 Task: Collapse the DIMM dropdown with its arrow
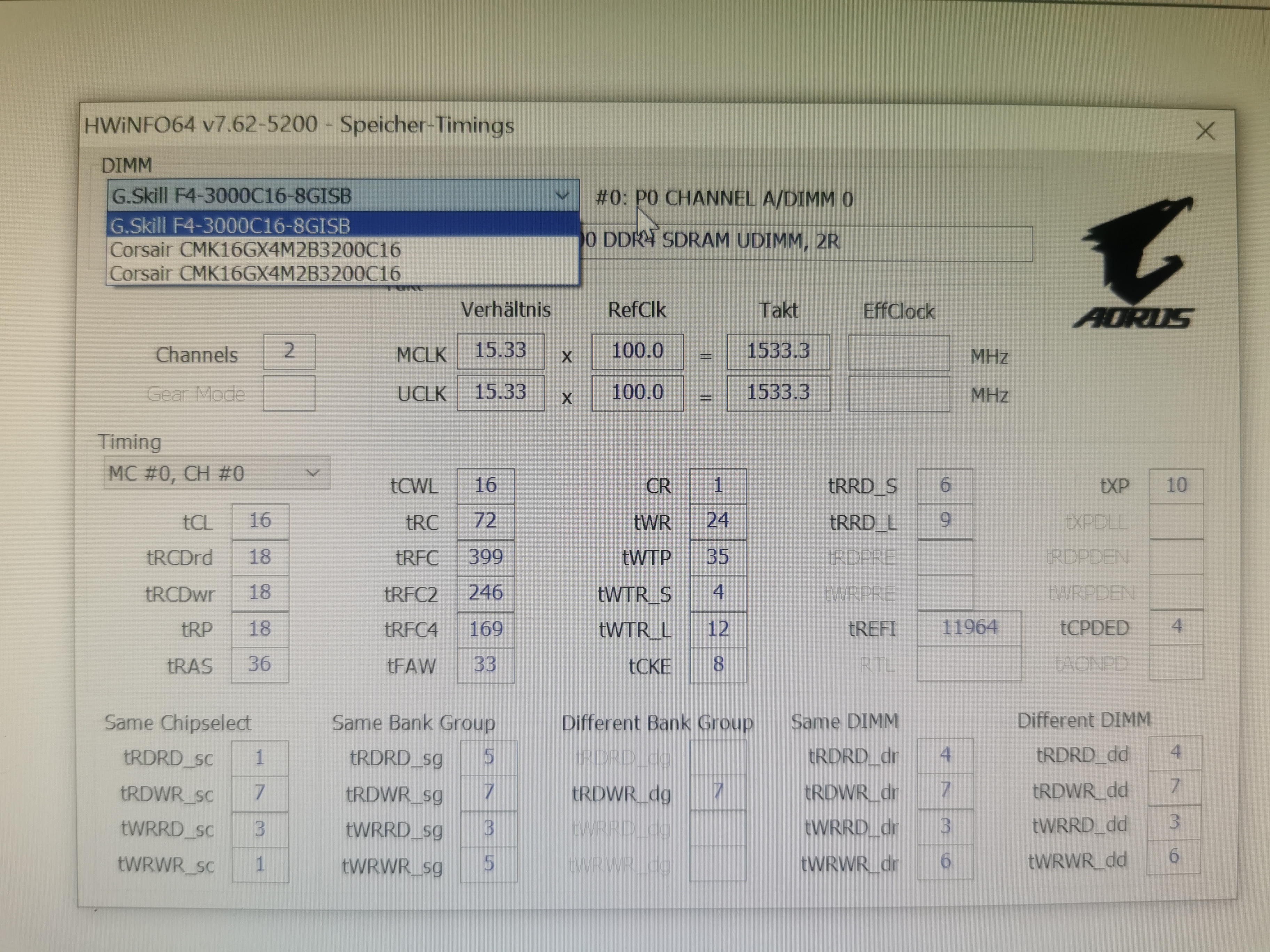pos(562,196)
